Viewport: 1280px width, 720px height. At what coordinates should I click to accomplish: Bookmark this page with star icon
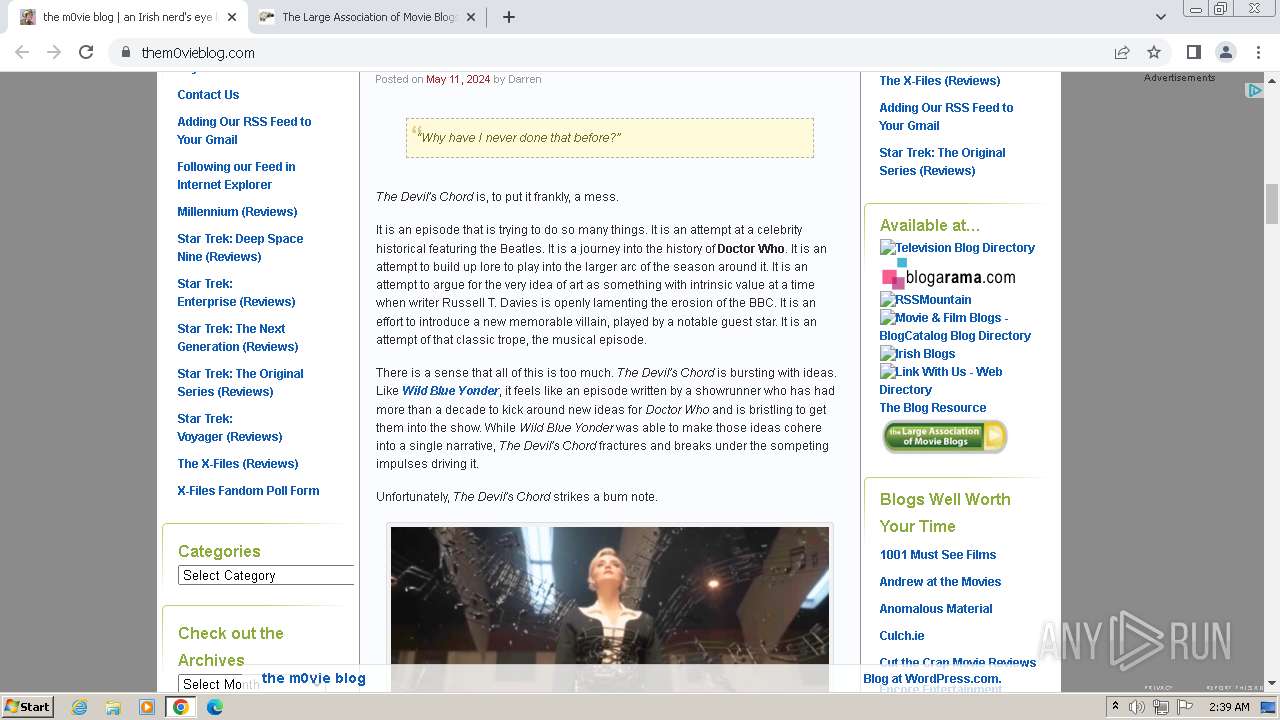pos(1154,52)
